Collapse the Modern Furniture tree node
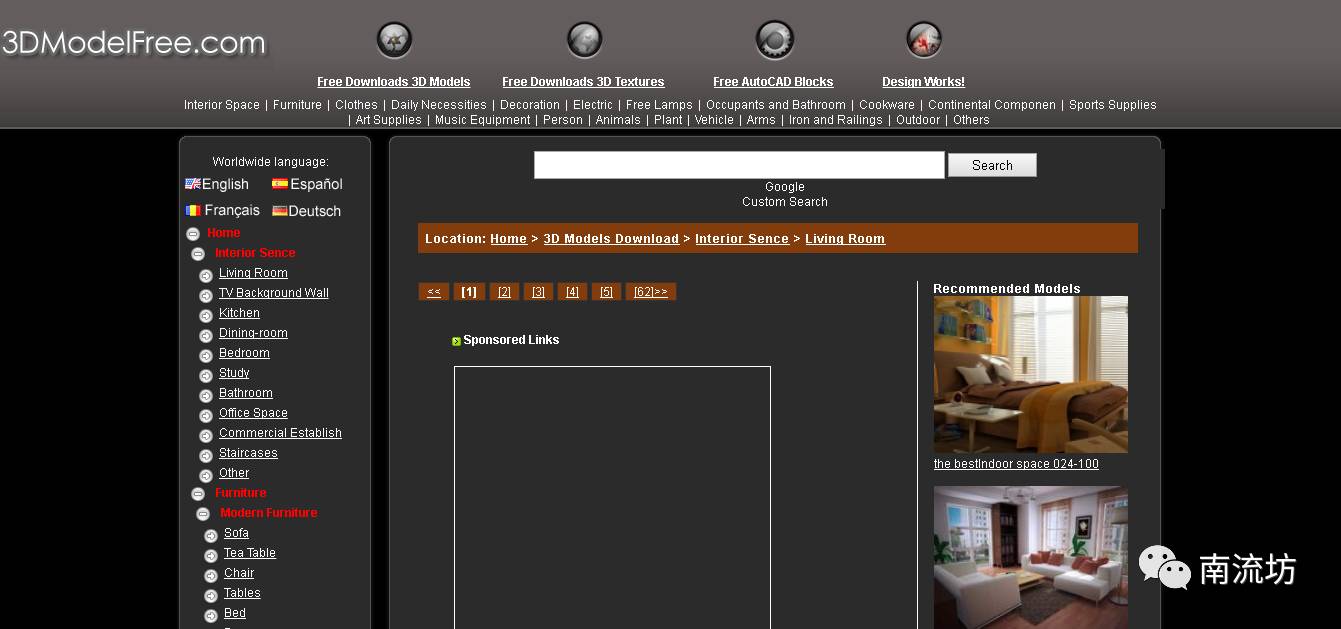1341x629 pixels. pos(203,514)
